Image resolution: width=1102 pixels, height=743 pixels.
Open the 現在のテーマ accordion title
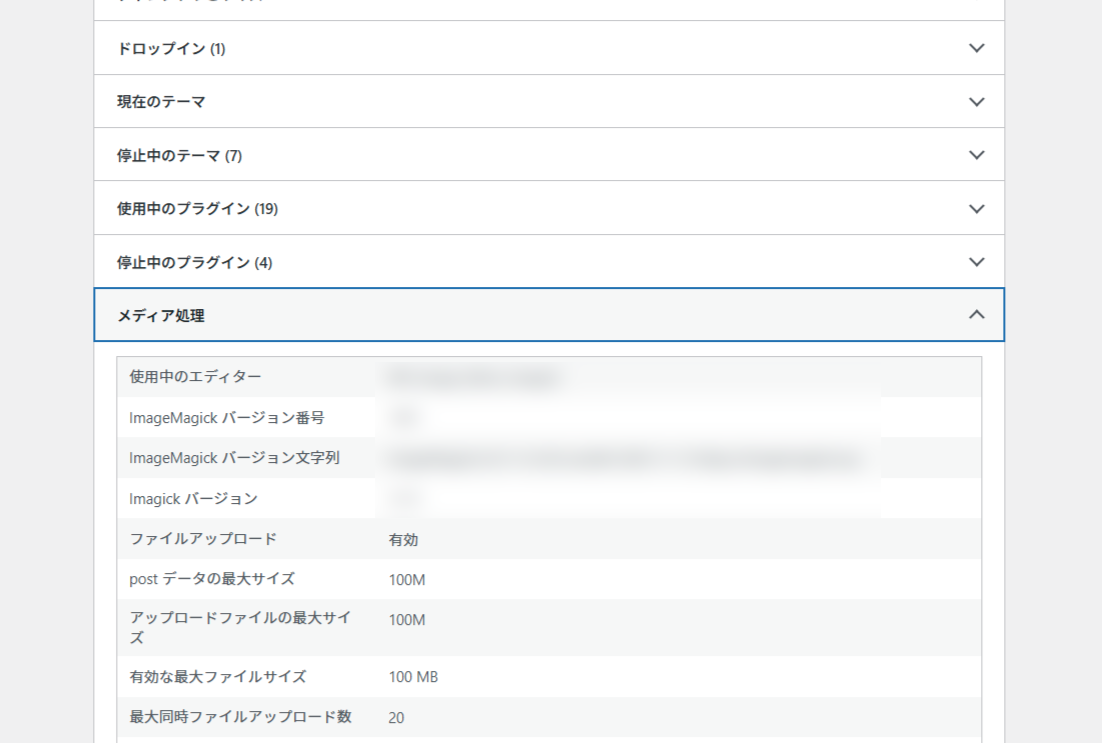coord(161,102)
